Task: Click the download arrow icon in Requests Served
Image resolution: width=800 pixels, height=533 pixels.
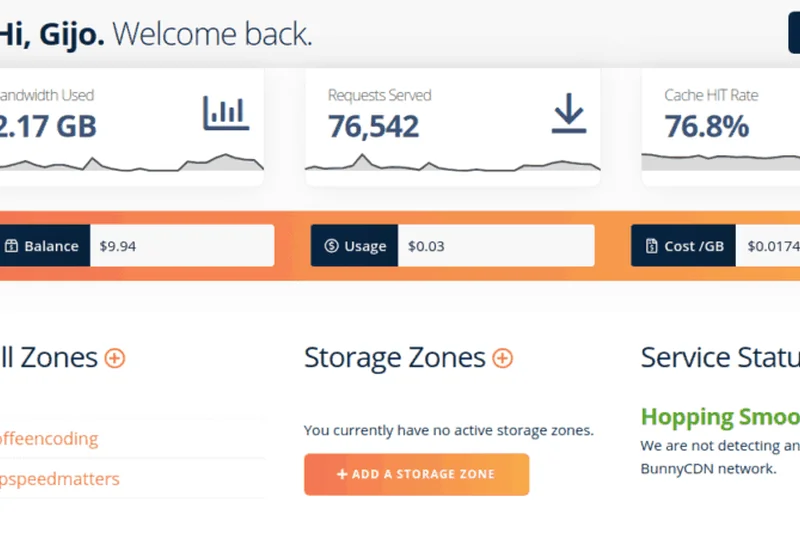Action: point(568,113)
